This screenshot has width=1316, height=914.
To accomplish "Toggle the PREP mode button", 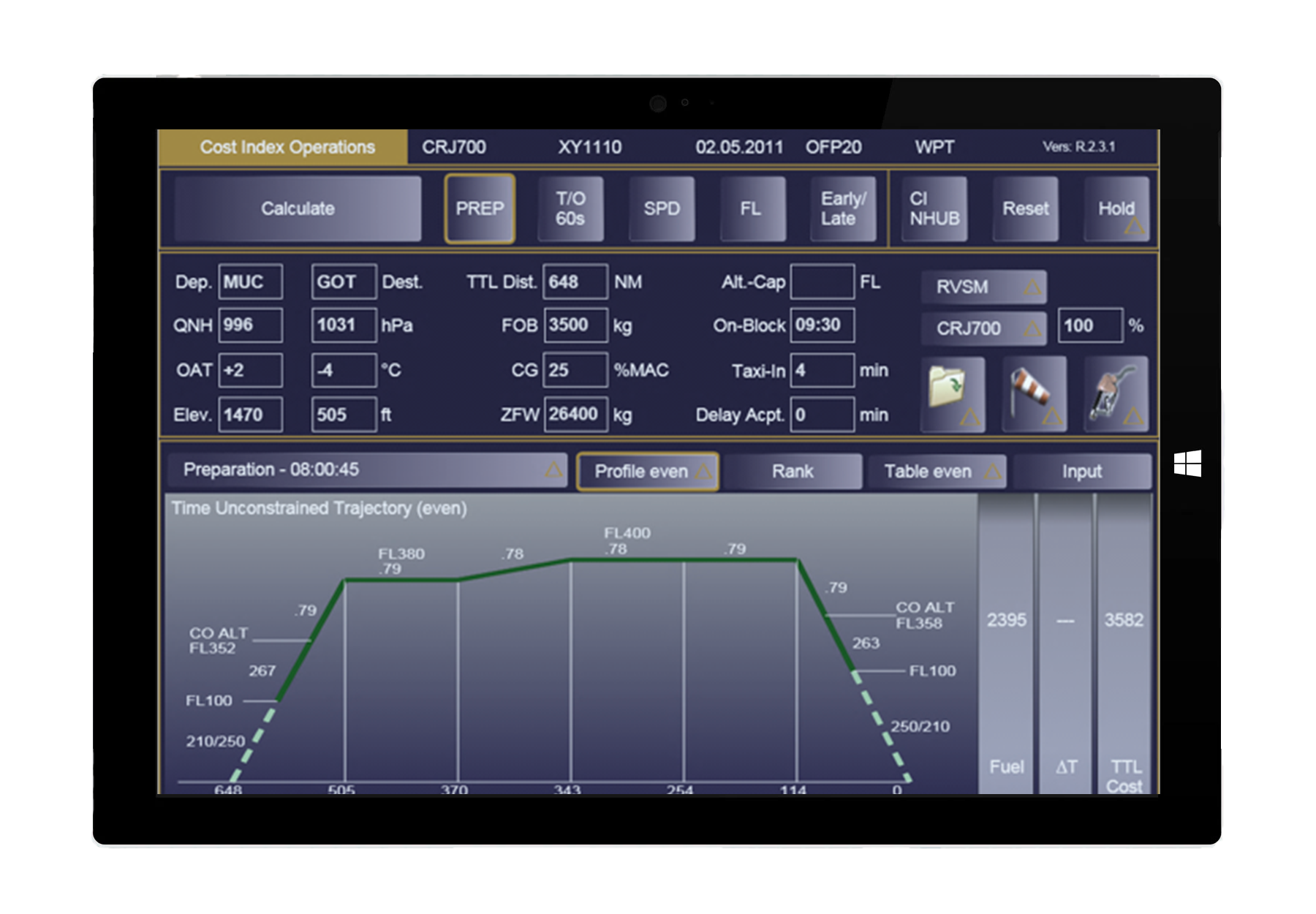I will point(480,209).
